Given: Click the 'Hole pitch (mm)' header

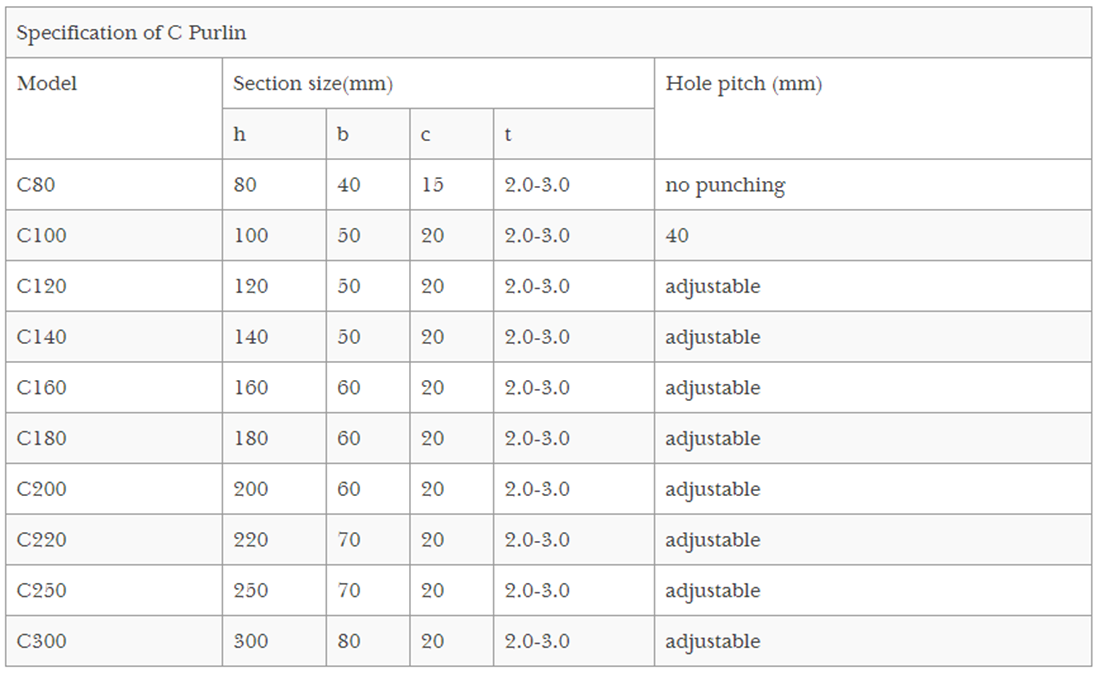Looking at the screenshot, I should [x=743, y=84].
